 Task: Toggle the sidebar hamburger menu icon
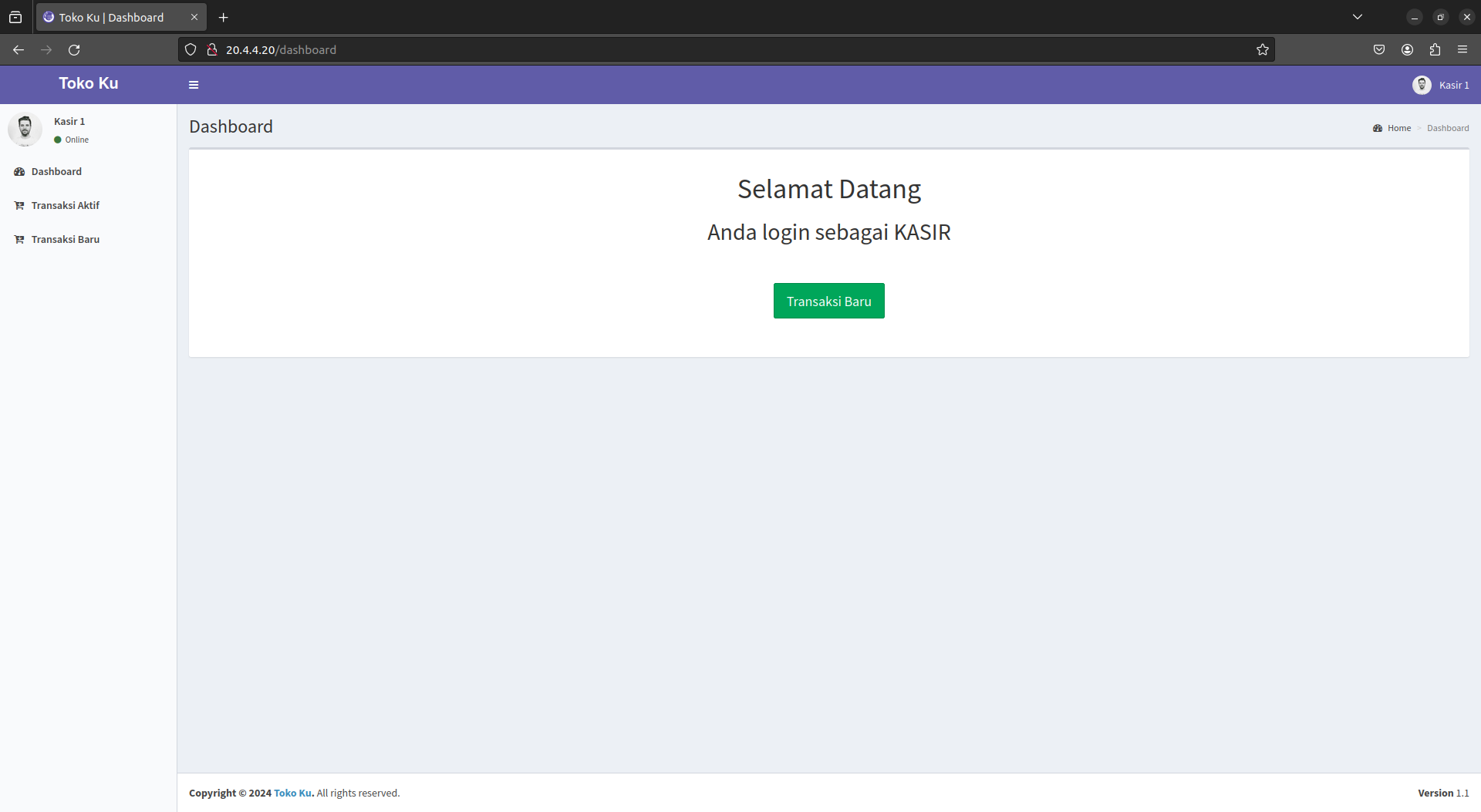pos(194,85)
